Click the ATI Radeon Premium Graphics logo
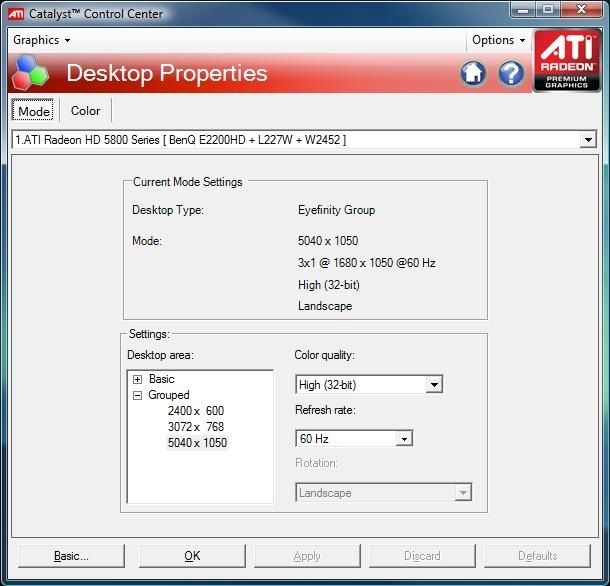This screenshot has width=610, height=586. 566,61
